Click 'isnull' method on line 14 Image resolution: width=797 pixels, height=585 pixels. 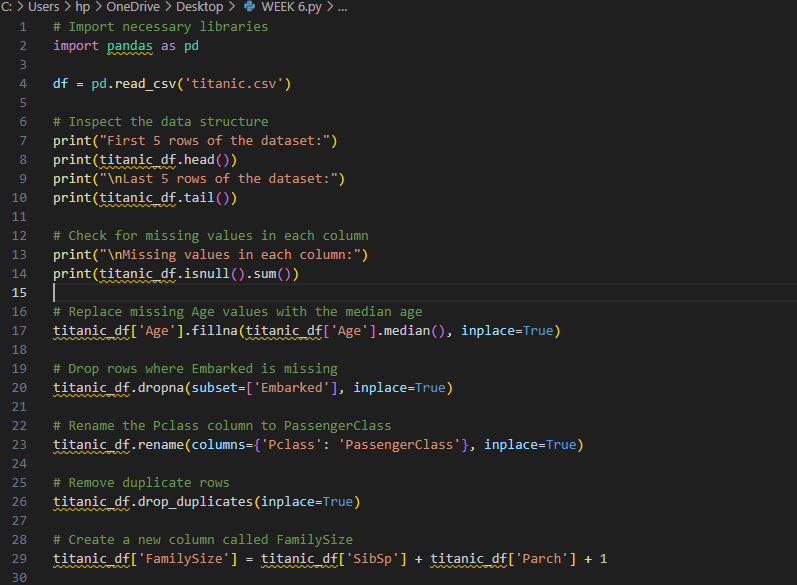point(207,274)
